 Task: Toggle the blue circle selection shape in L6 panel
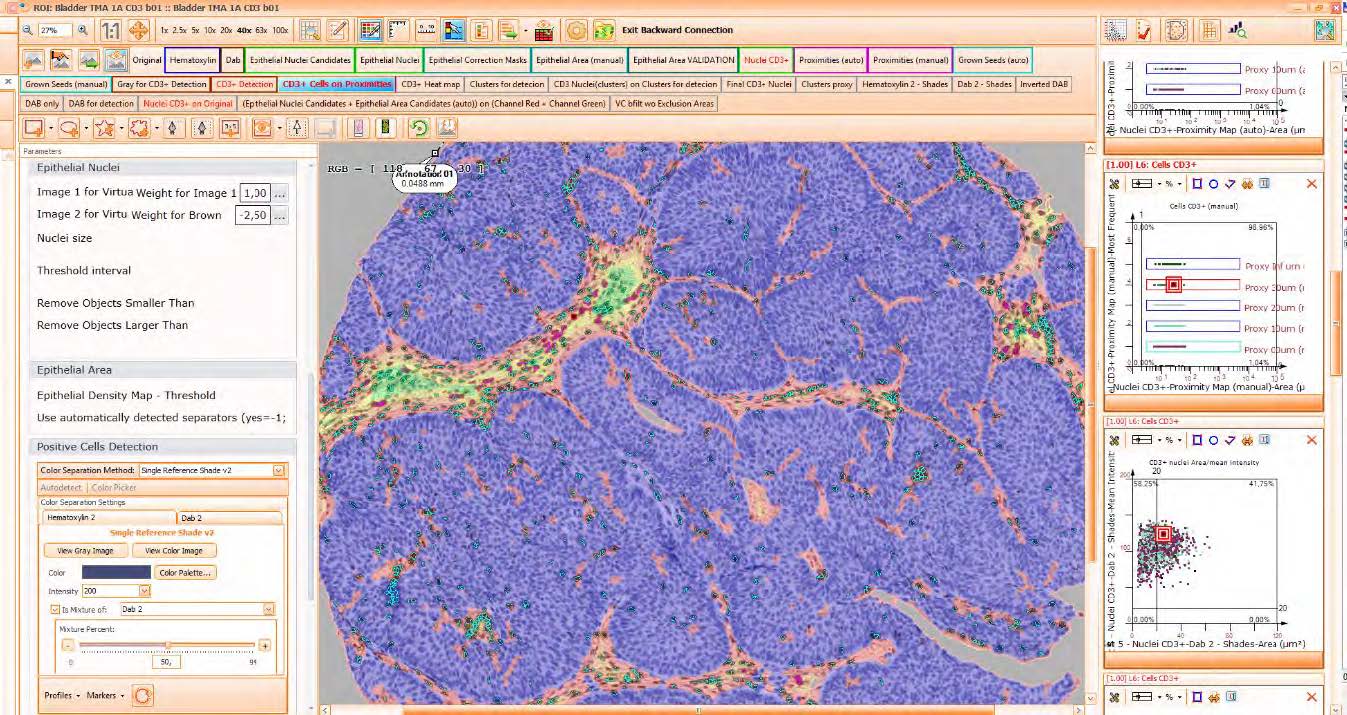click(x=1213, y=184)
